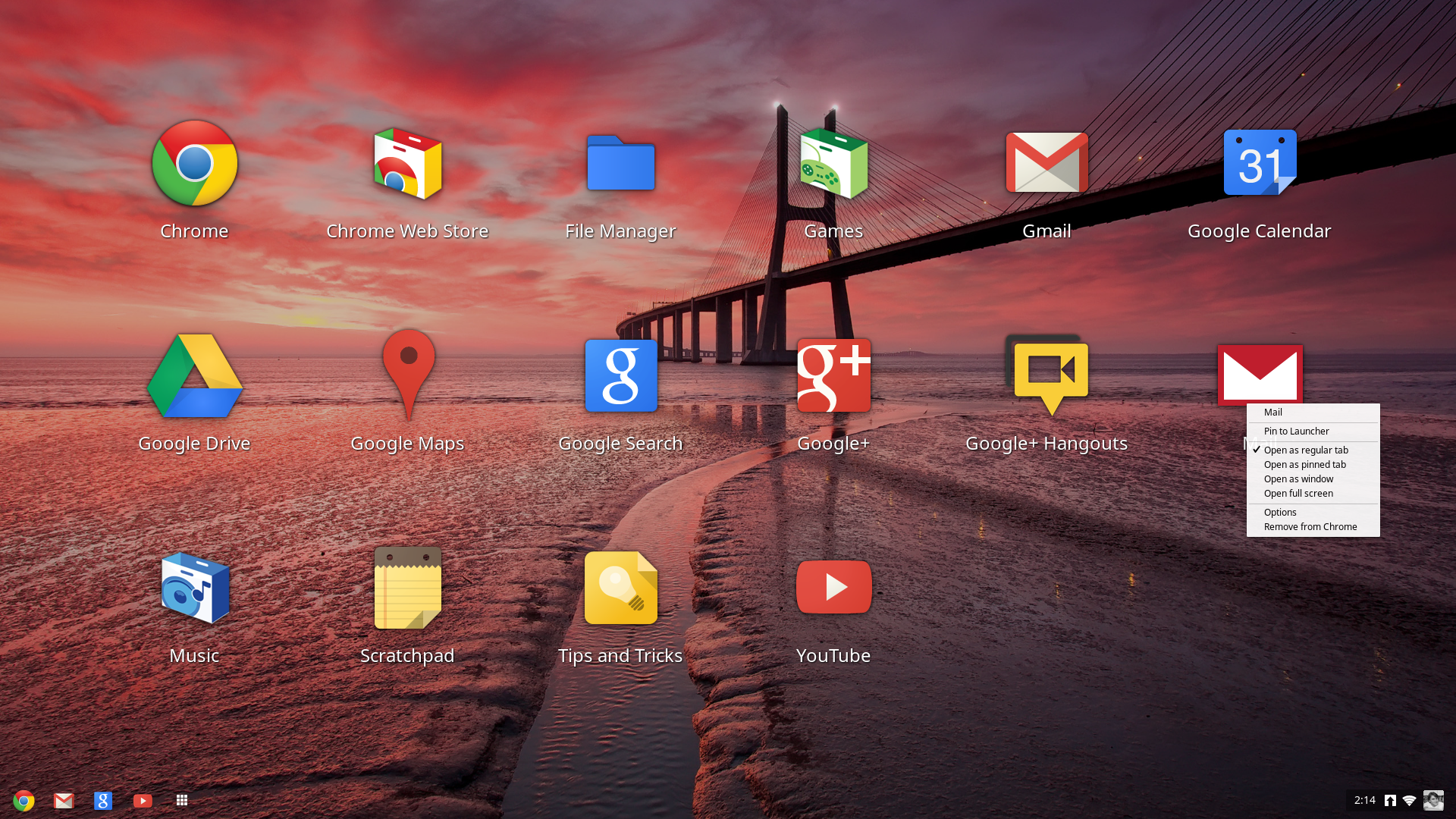Click the YouTube shortcut in the shelf

pyautogui.click(x=143, y=800)
